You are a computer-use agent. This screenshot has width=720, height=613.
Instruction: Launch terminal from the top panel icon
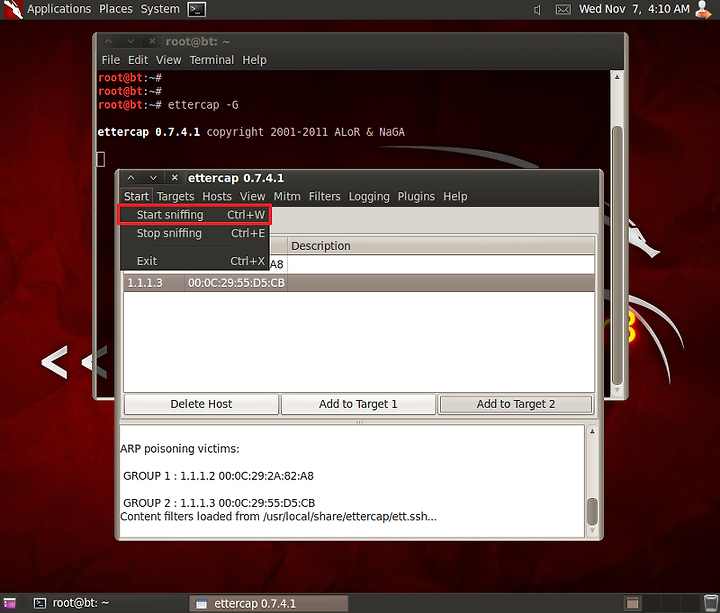pyautogui.click(x=197, y=9)
